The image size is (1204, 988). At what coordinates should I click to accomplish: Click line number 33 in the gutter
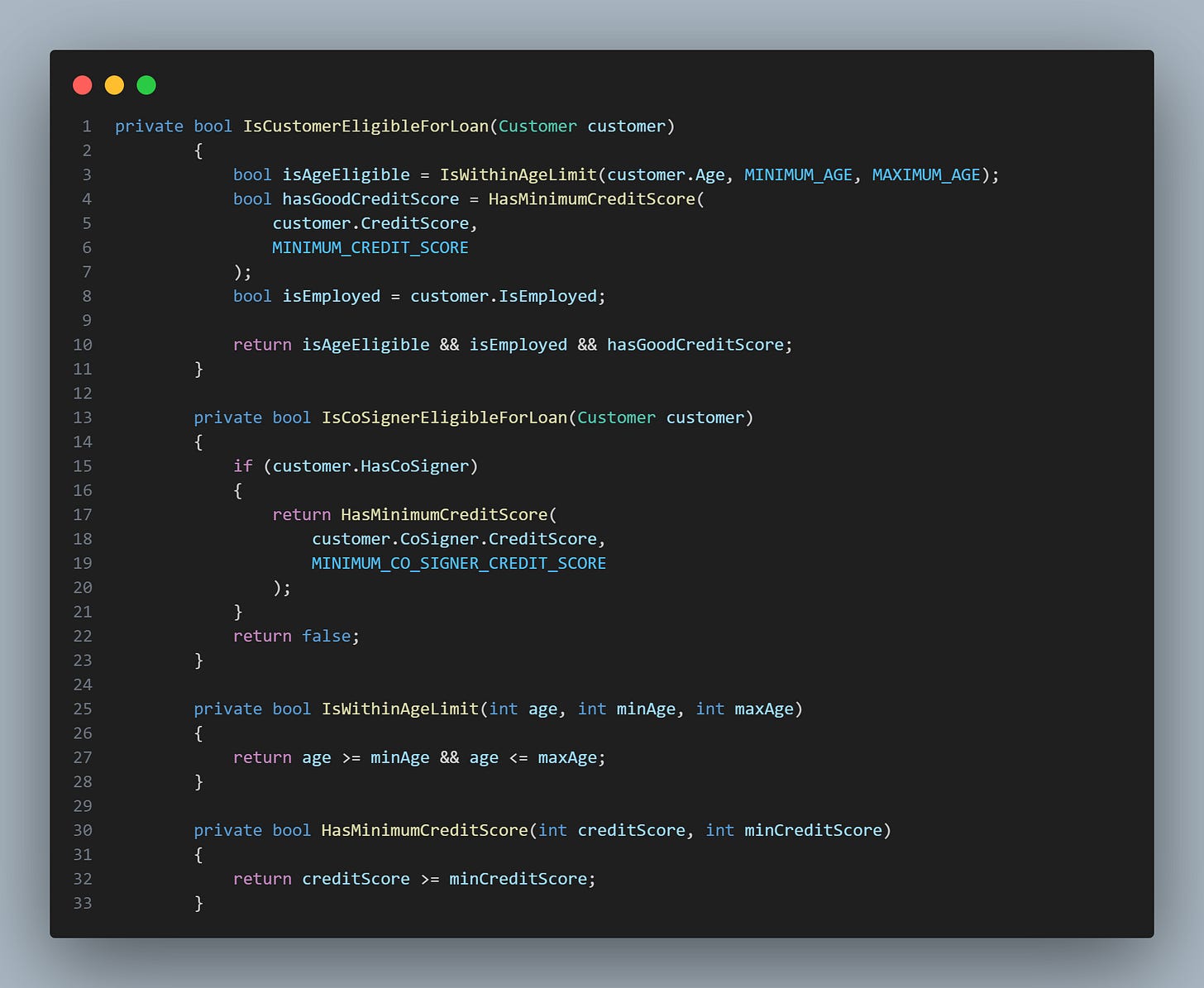tap(83, 903)
